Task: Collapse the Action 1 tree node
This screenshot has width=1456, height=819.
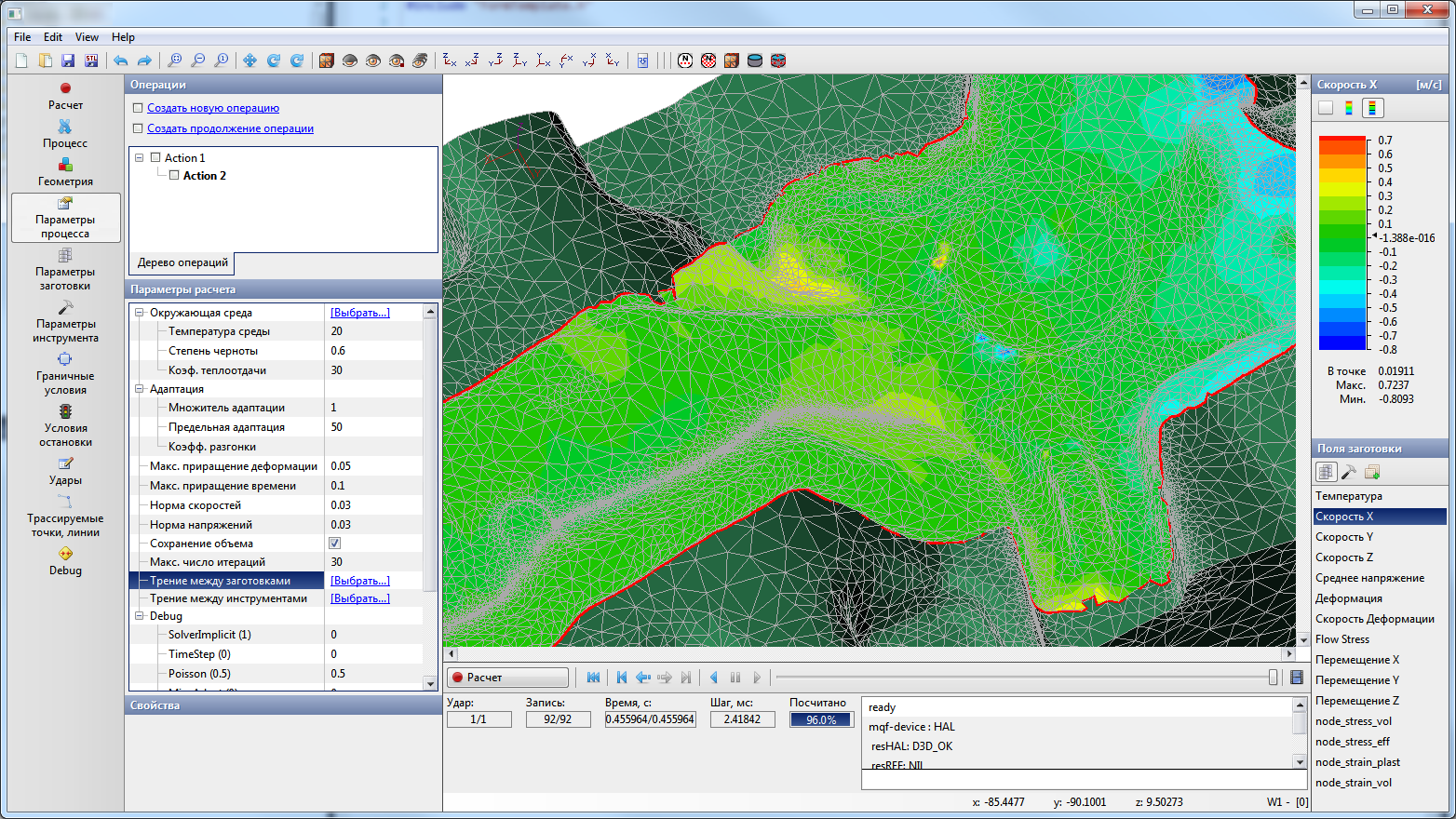Action: pyautogui.click(x=139, y=158)
